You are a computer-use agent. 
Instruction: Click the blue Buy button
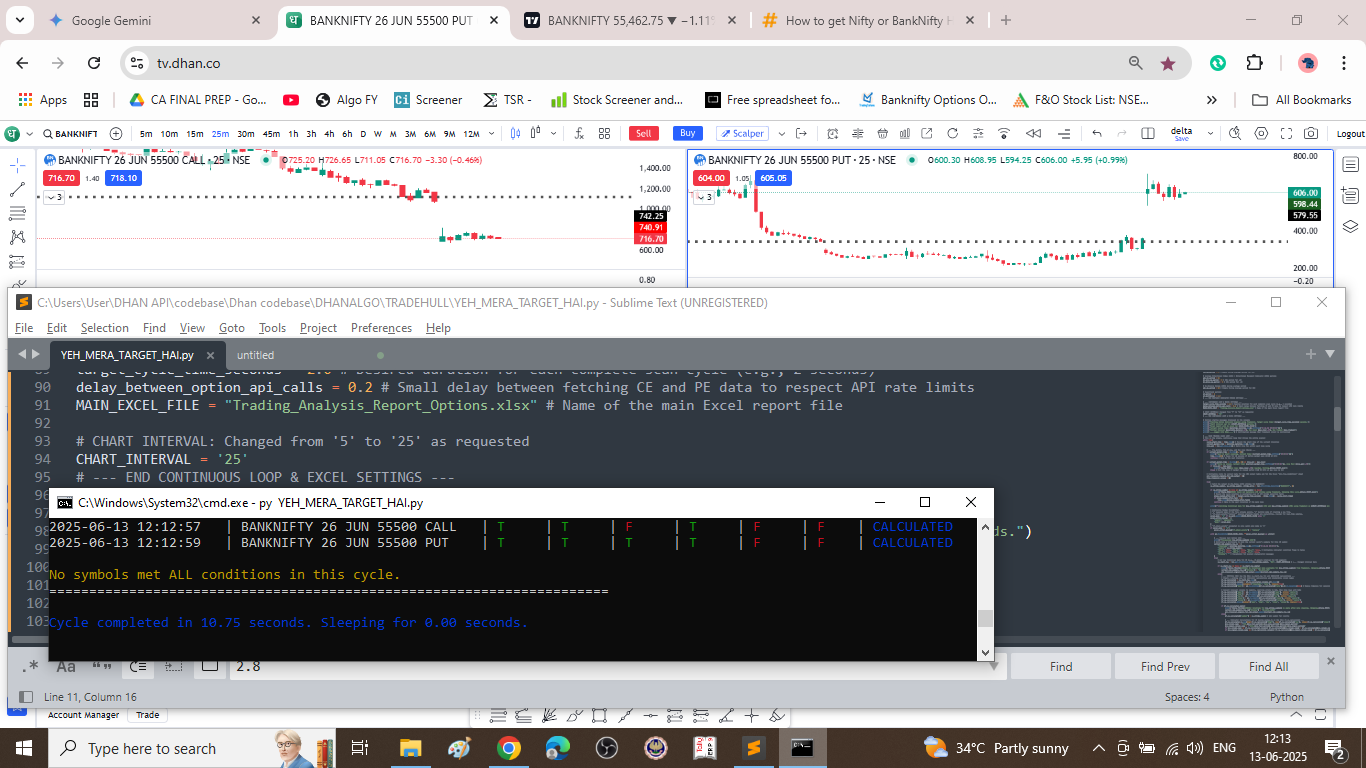tap(687, 134)
